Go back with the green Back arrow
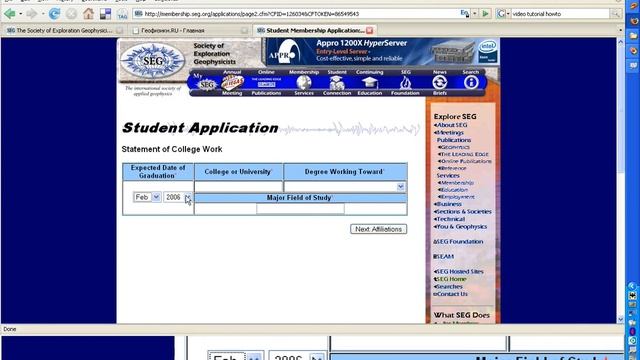The height and width of the screenshot is (360, 640). pyautogui.click(x=9, y=14)
